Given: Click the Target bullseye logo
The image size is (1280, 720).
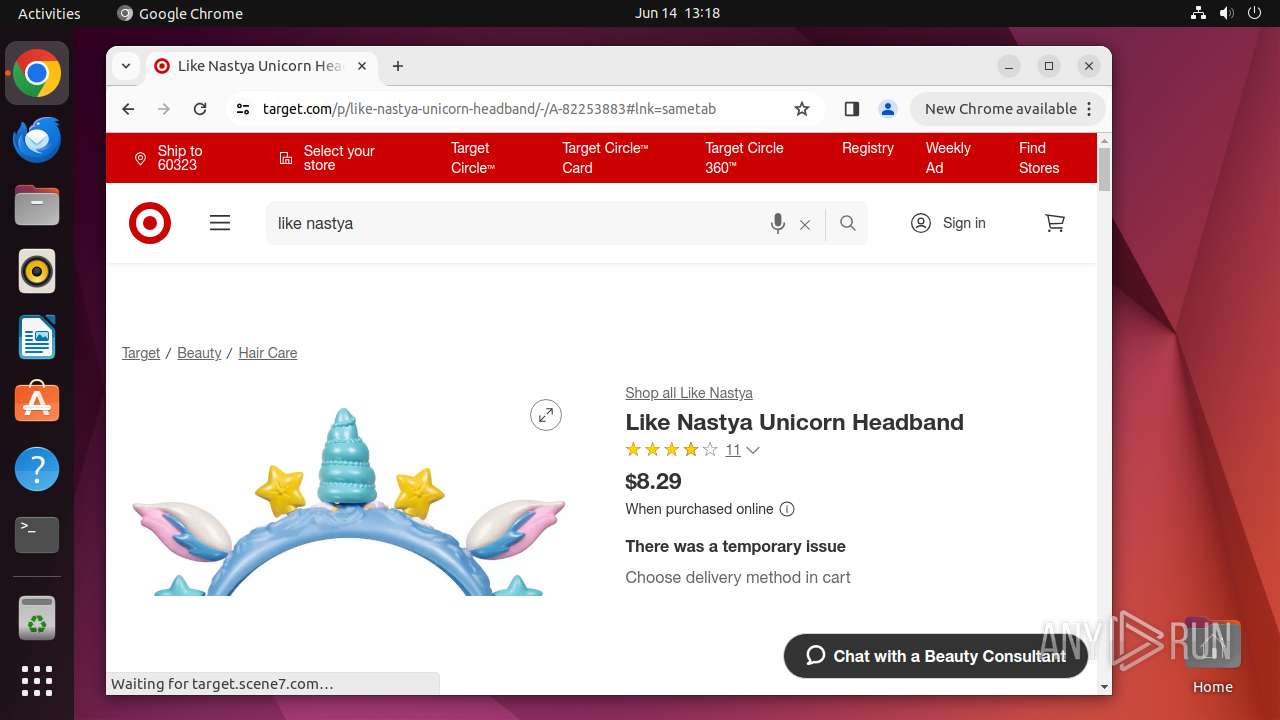Looking at the screenshot, I should coord(150,223).
